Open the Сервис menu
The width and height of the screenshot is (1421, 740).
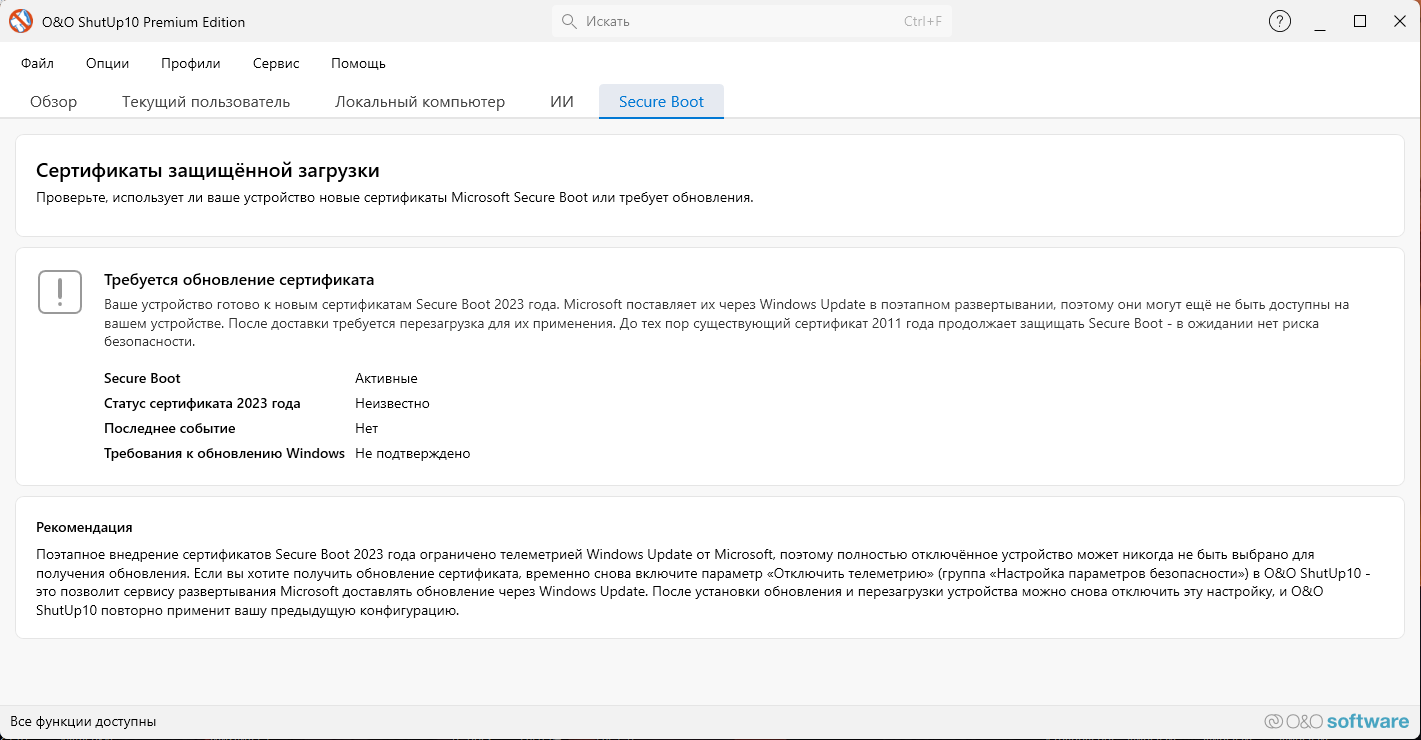coord(276,63)
